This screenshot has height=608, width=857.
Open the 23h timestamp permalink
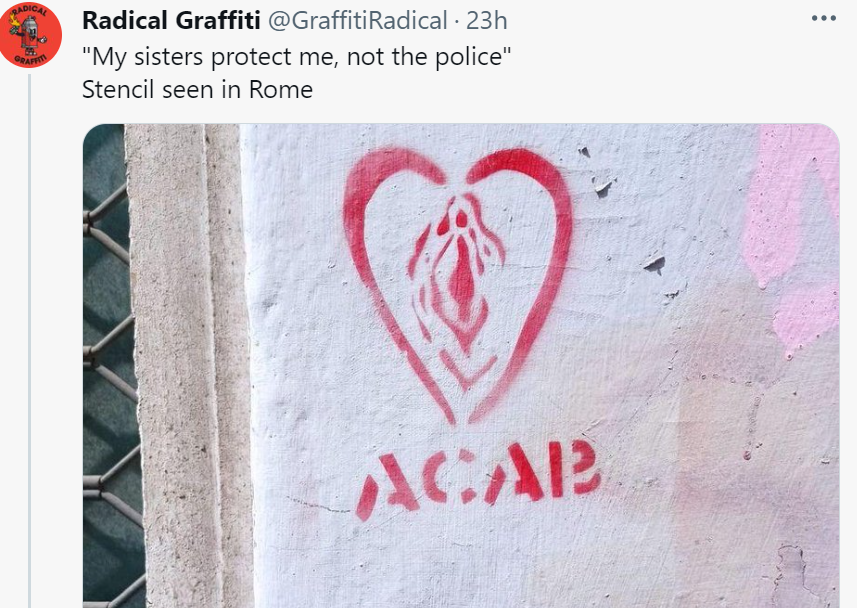tap(486, 21)
